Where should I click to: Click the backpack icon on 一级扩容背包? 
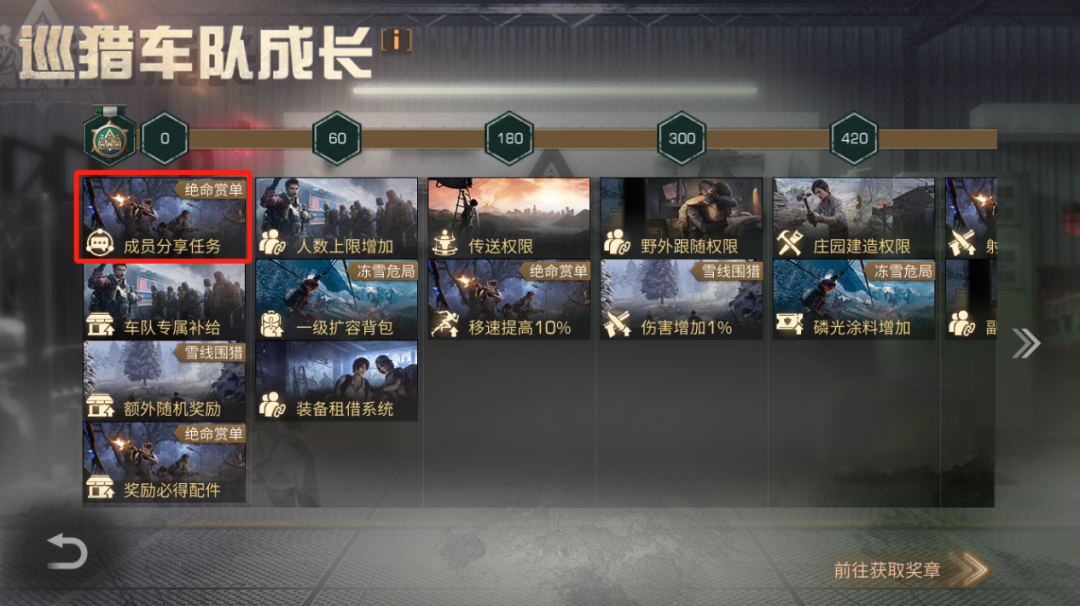[271, 324]
